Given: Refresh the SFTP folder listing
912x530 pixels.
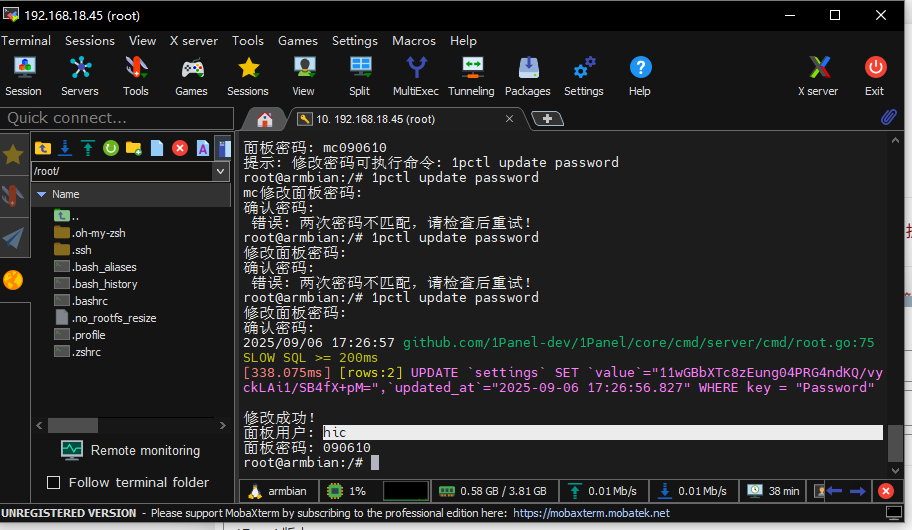Looking at the screenshot, I should [x=111, y=148].
